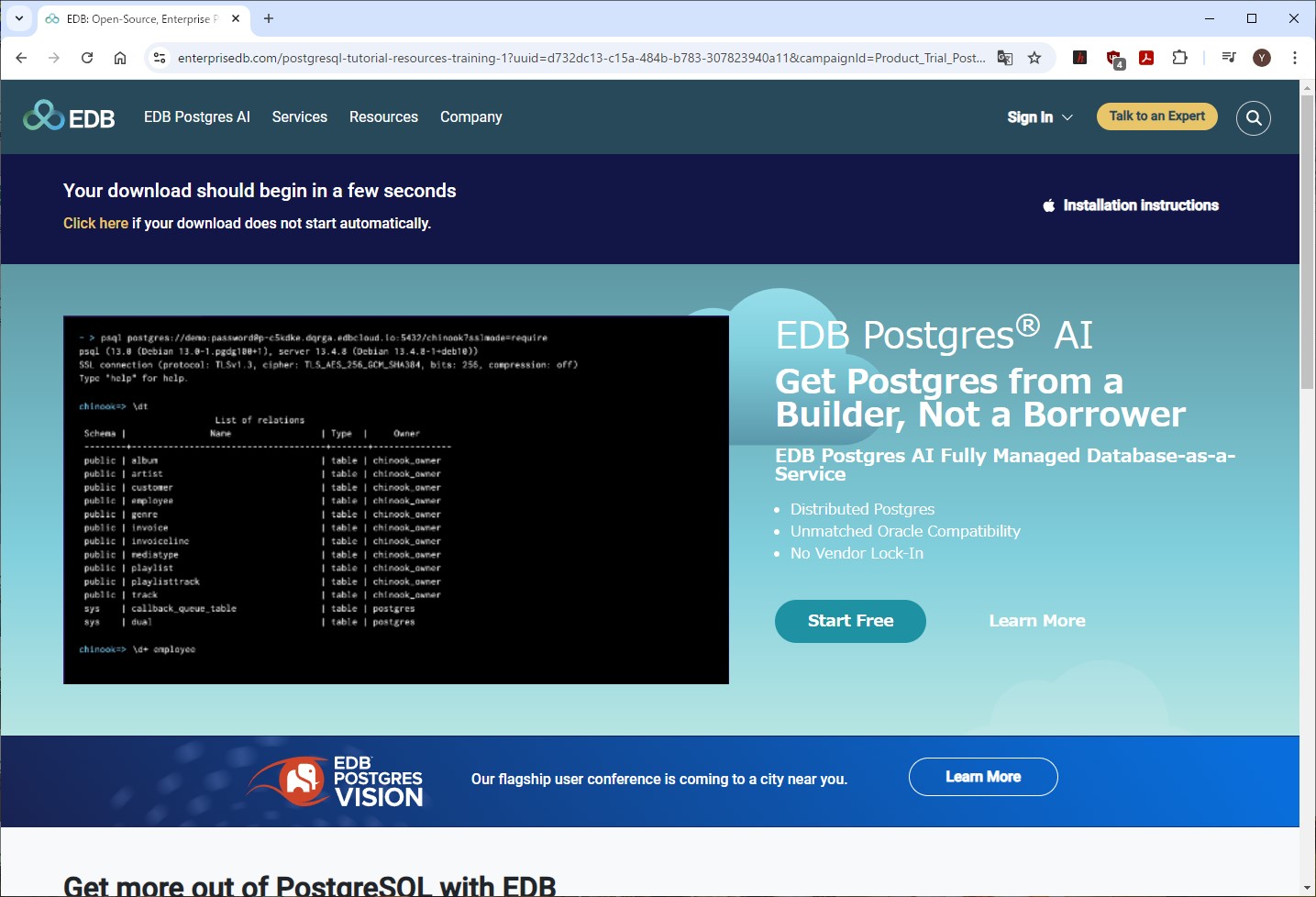Expand the Sign In dropdown
Screen dimensions: 1316x897
[1039, 116]
